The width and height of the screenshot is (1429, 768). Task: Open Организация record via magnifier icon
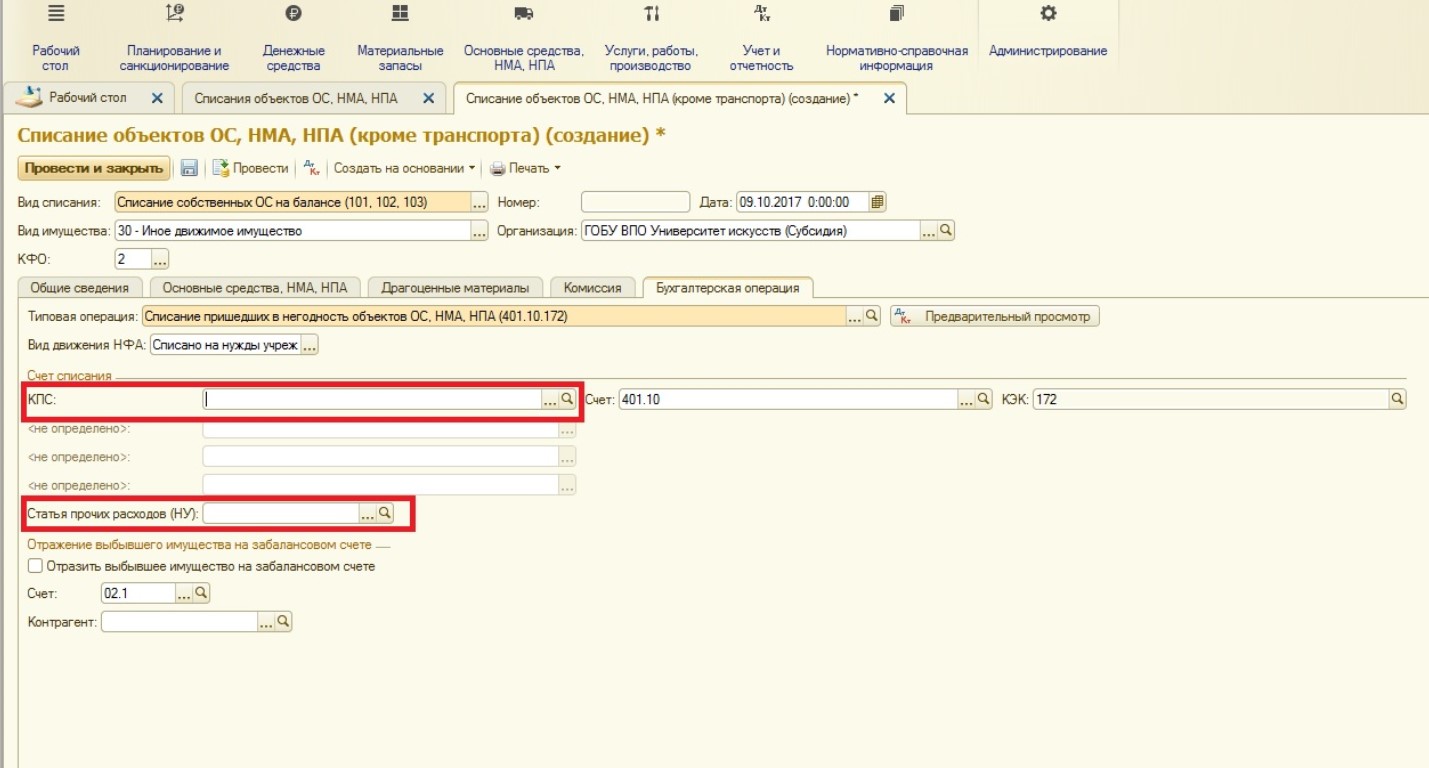tap(946, 231)
